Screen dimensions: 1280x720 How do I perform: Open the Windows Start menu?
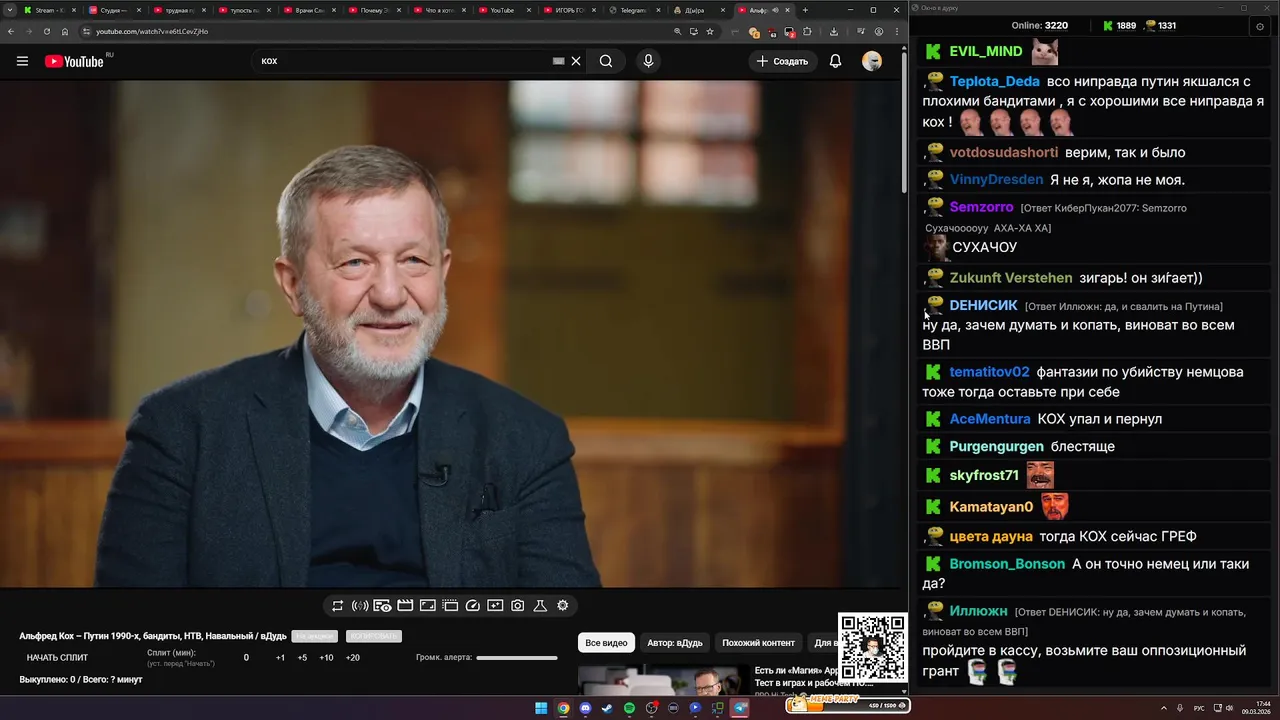pos(541,708)
